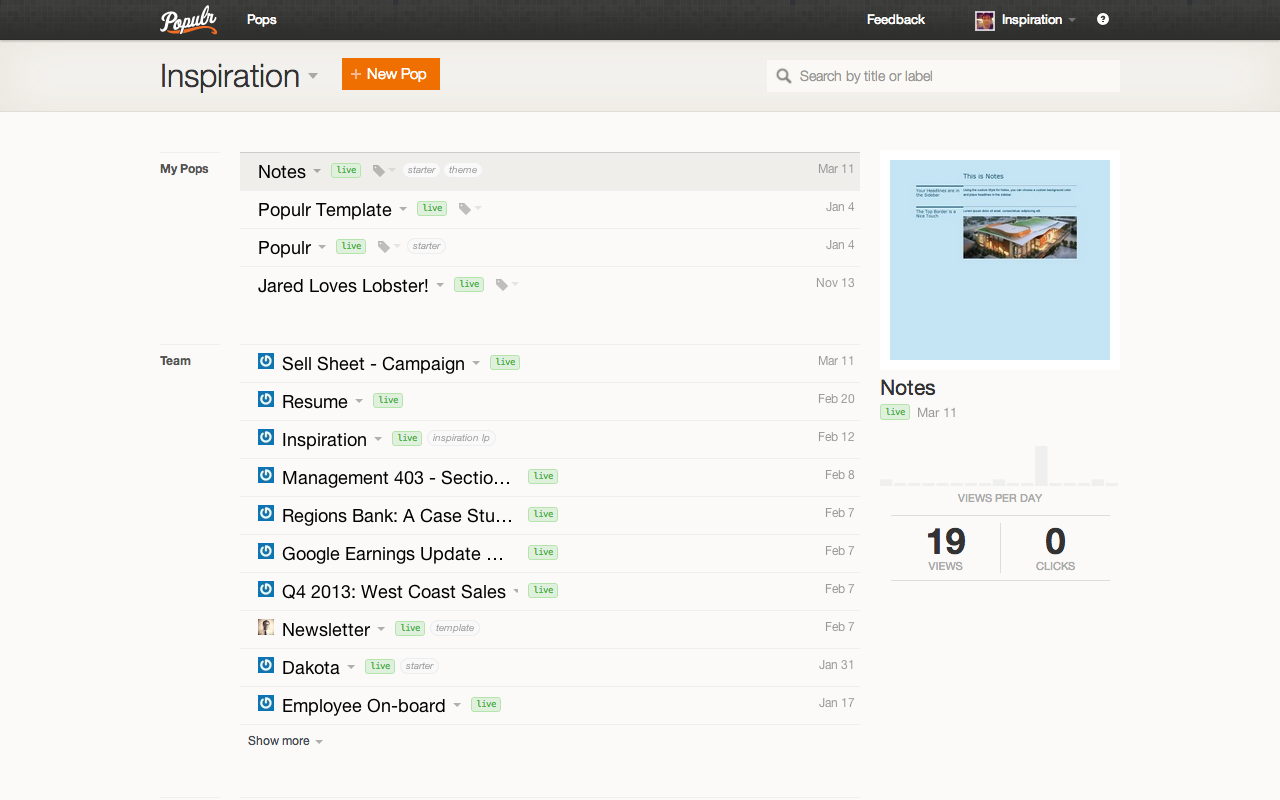This screenshot has height=800, width=1280.
Task: Click the author photo beside Newsletter
Action: coord(266,627)
